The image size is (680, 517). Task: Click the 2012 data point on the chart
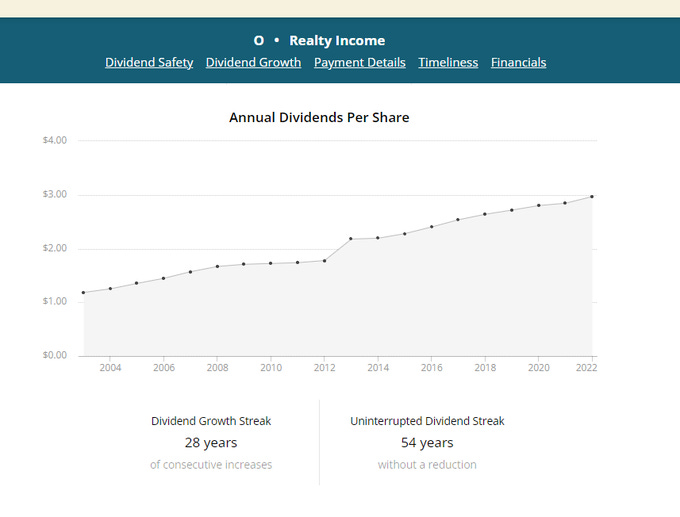pos(324,261)
